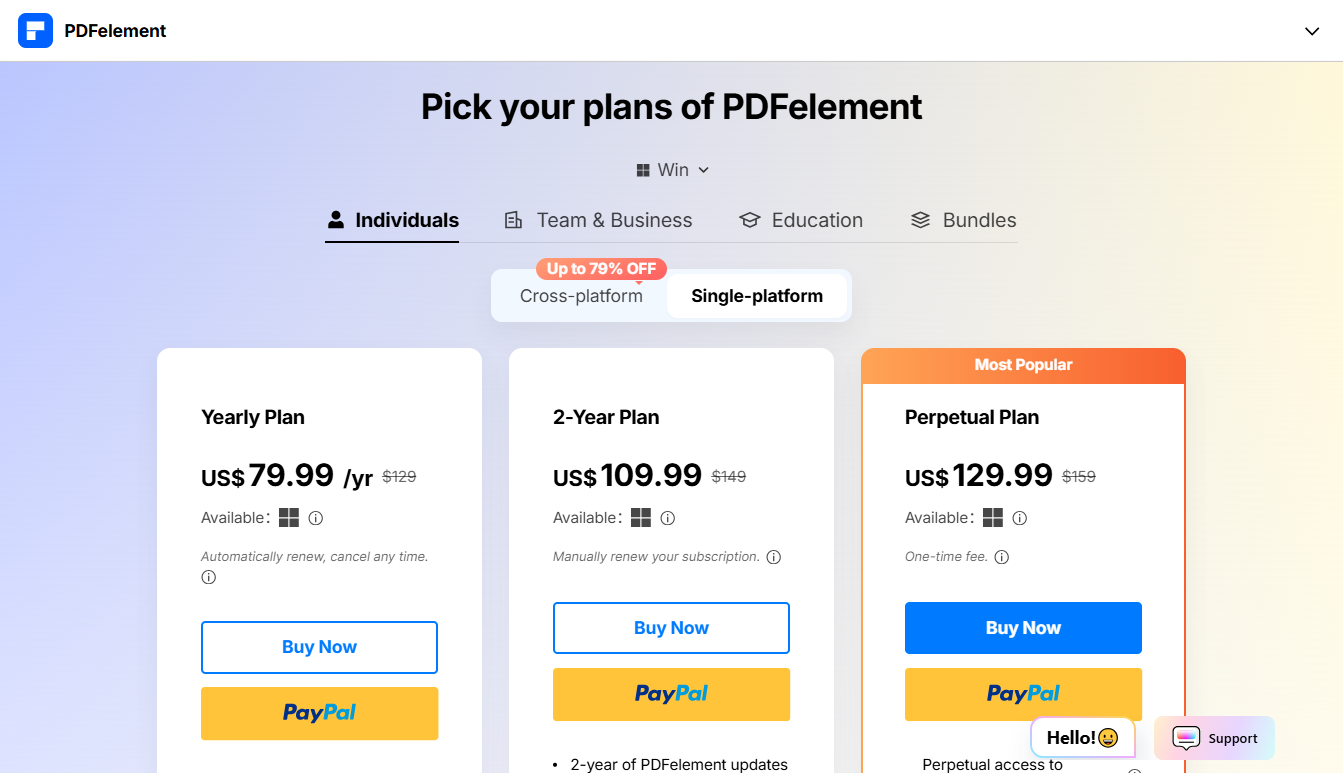The height and width of the screenshot is (773, 1343).
Task: Click the info icon below 'Automatically renew, cancel any time'
Action: [208, 577]
